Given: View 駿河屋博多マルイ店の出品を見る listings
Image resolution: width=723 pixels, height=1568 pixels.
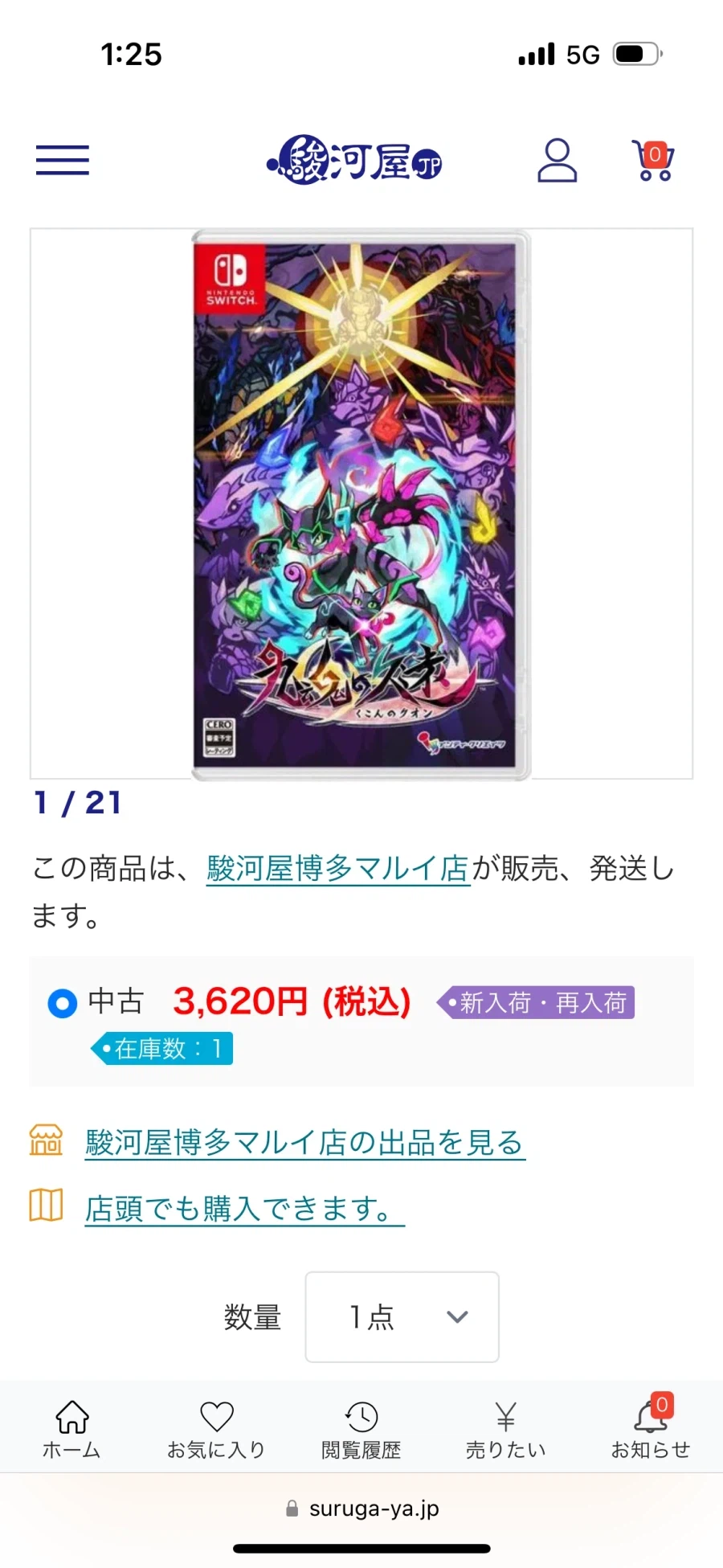Looking at the screenshot, I should (x=305, y=1142).
